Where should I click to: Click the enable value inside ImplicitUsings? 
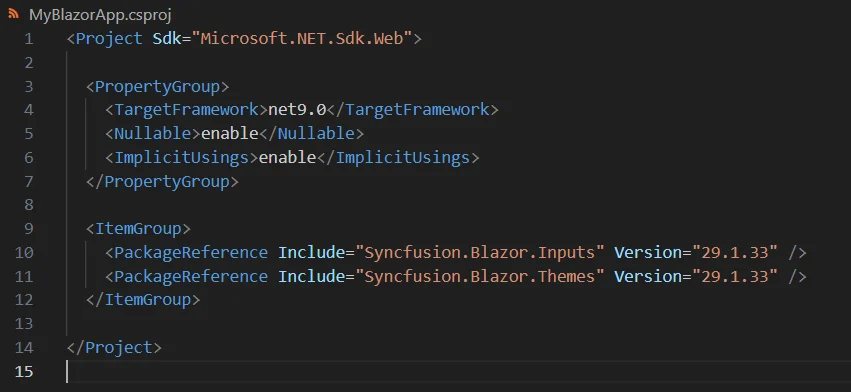(x=288, y=157)
